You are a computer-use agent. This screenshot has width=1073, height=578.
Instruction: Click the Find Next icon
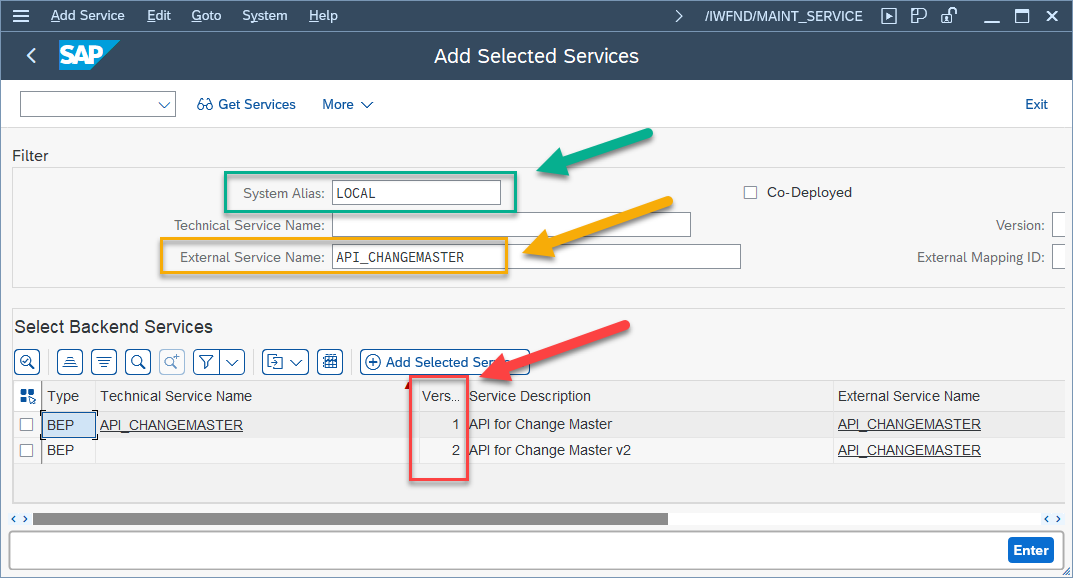172,361
